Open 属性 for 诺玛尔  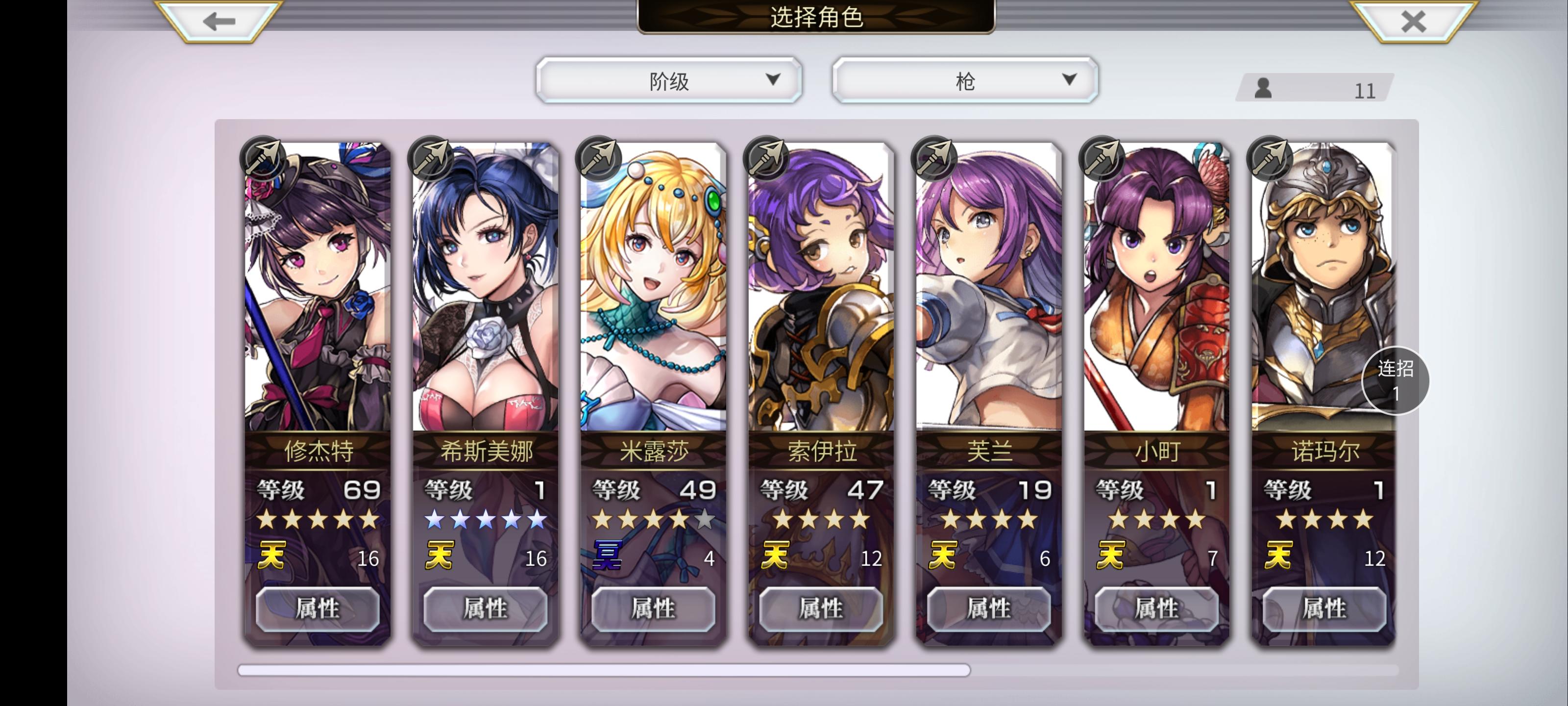(1324, 608)
